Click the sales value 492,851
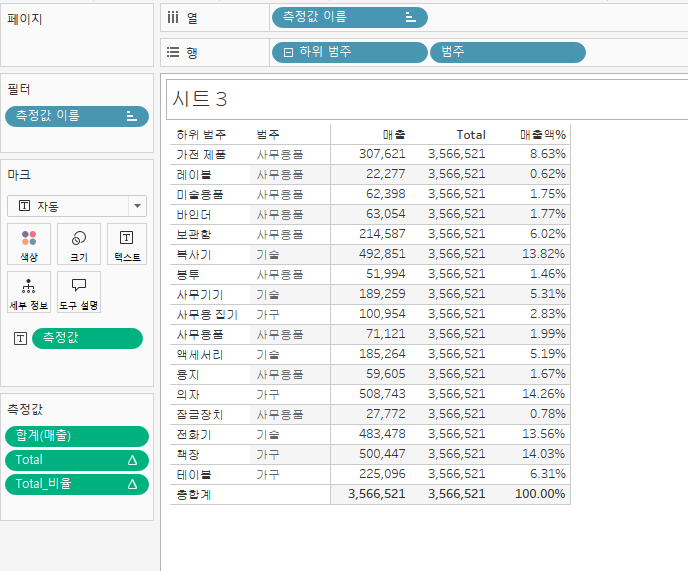 [382, 254]
